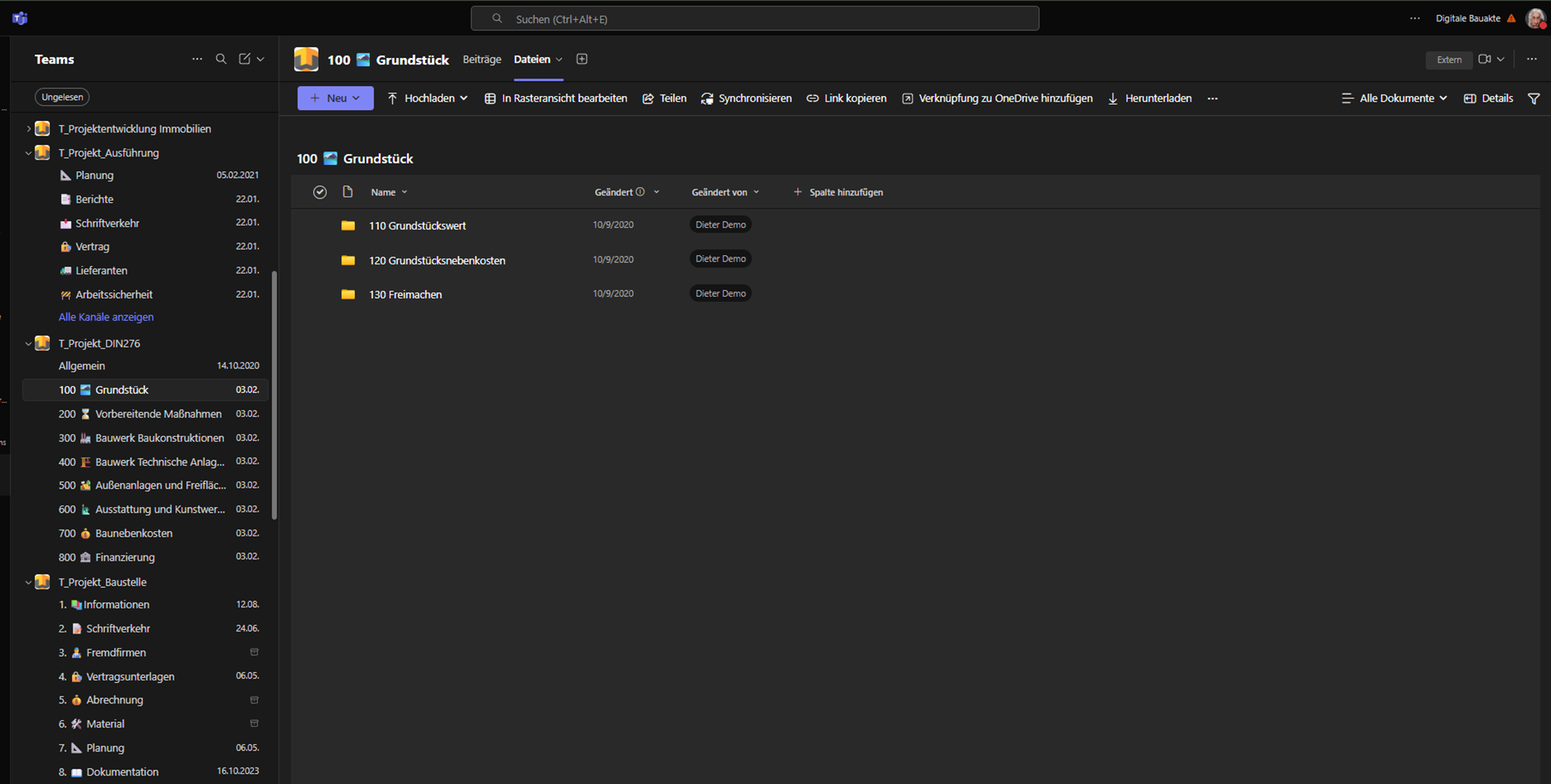Open the 120 Grundstücksnebenkosten folder

coord(437,261)
